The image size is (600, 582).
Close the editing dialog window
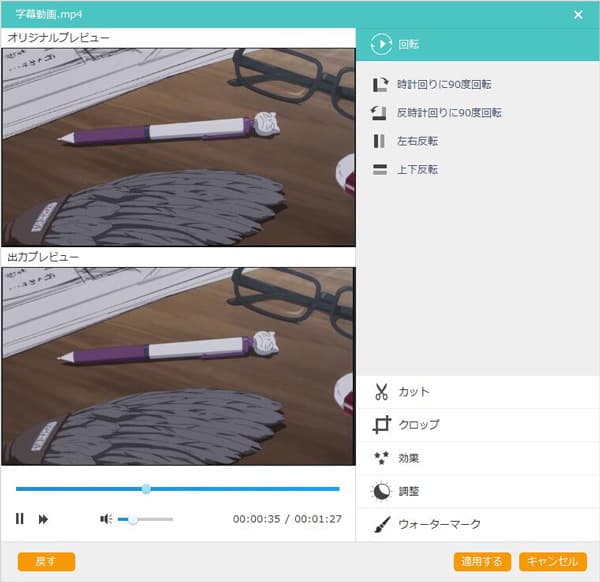pos(578,14)
